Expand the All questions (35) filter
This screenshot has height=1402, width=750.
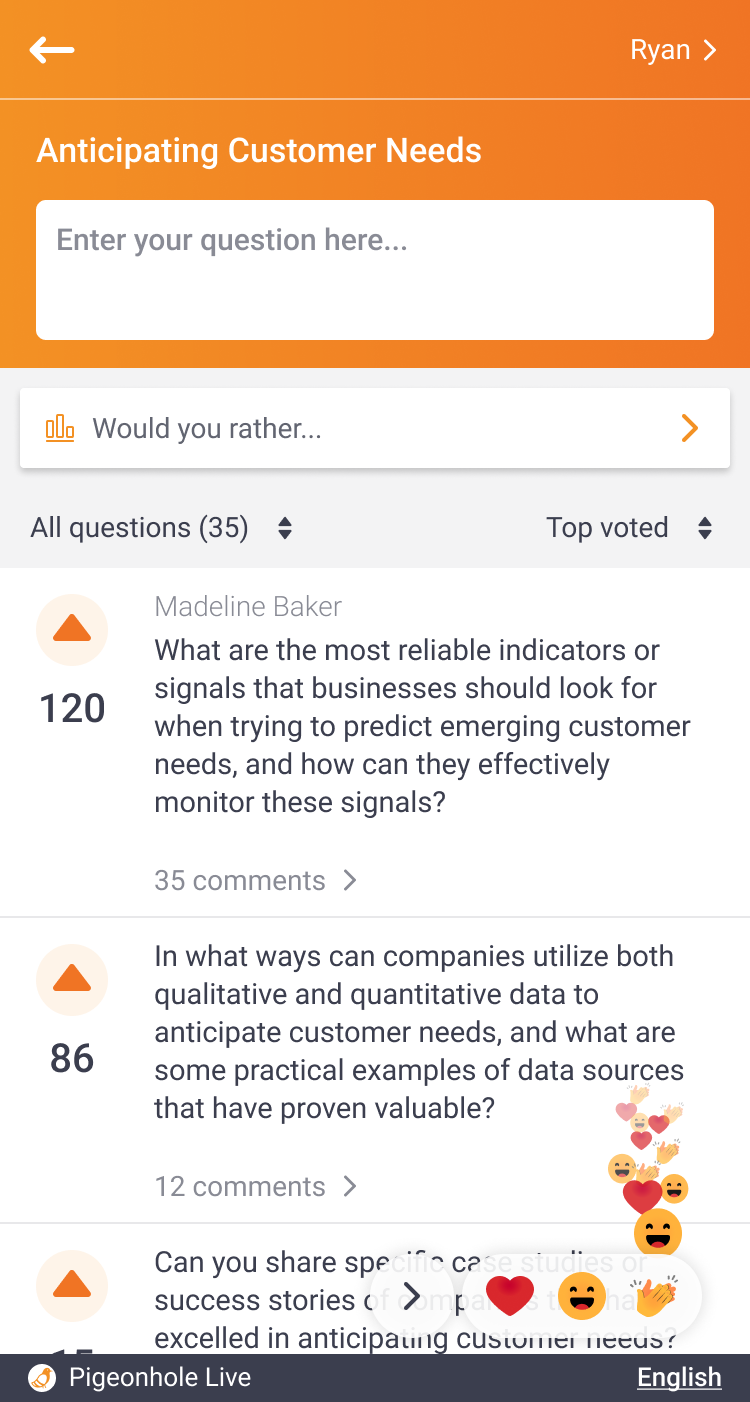161,528
